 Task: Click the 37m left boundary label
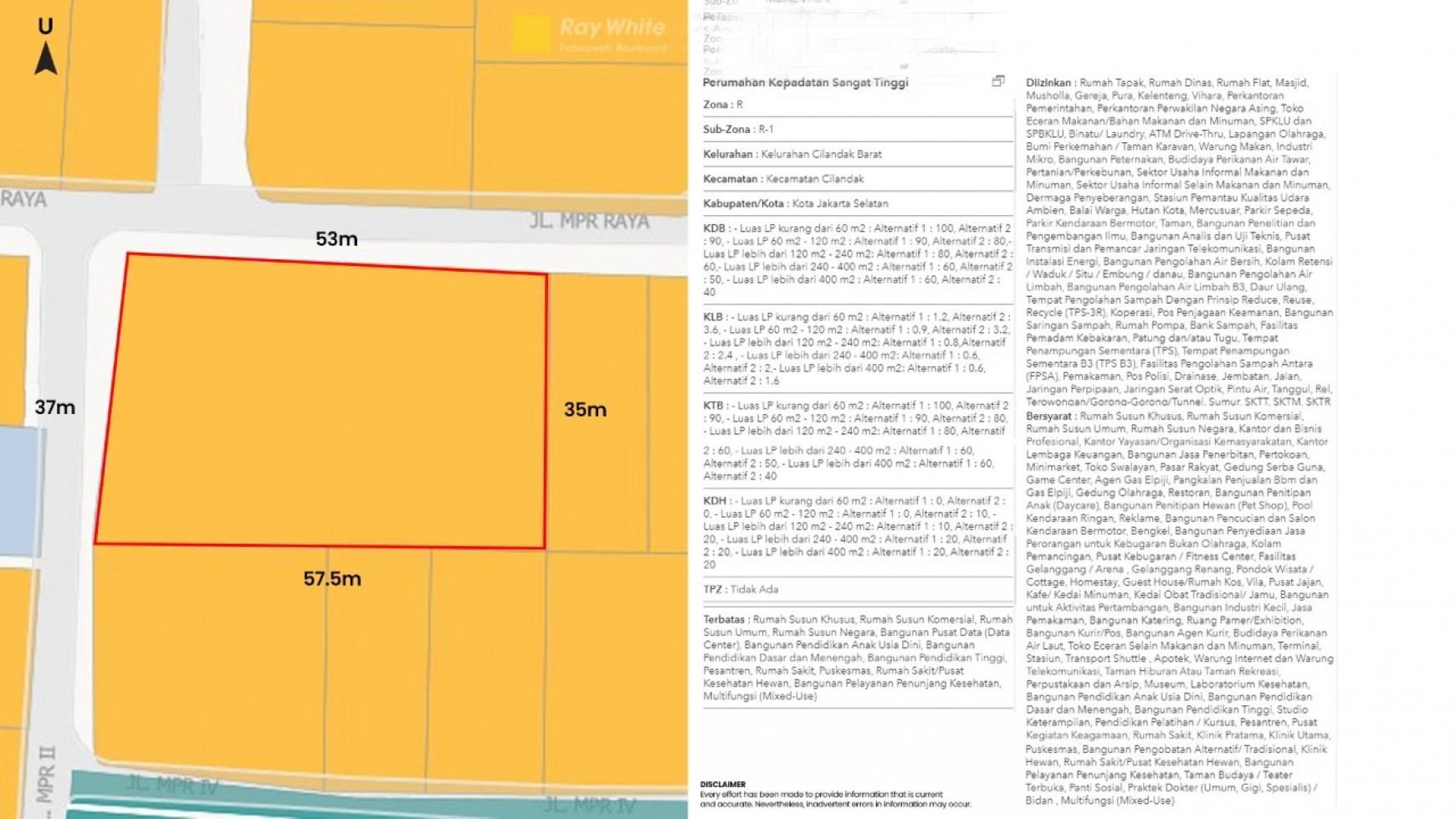coord(54,407)
